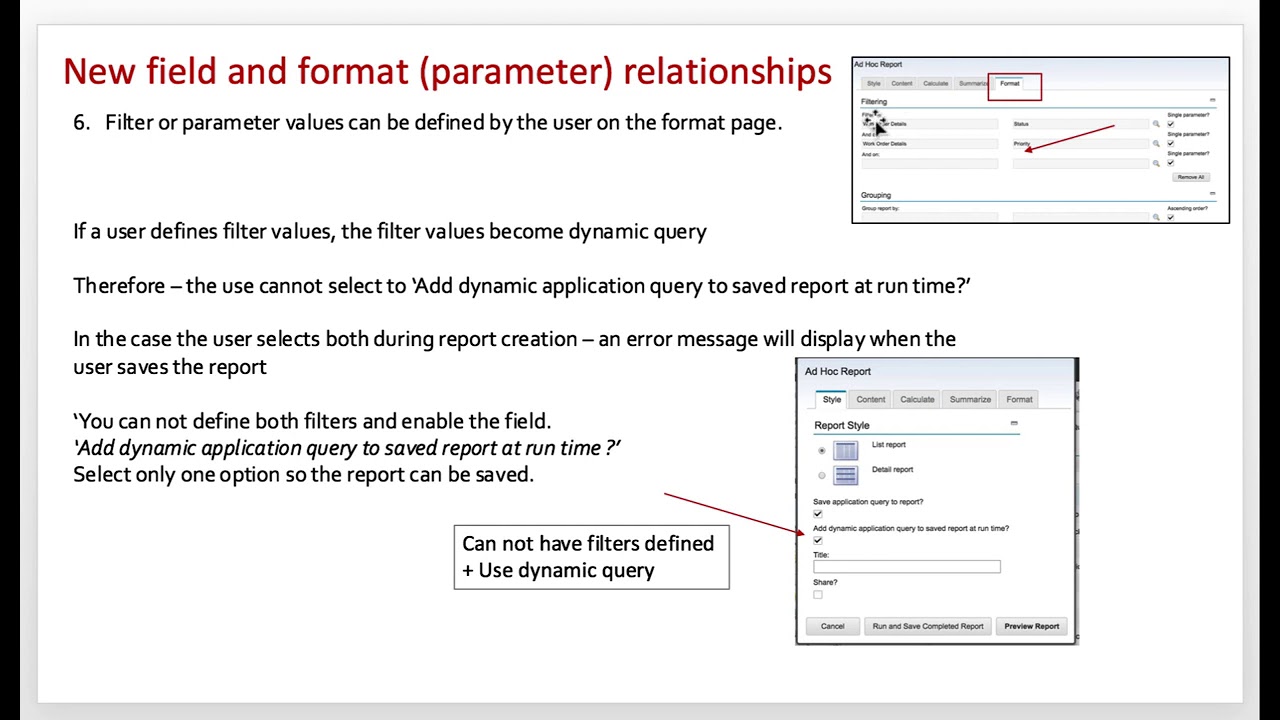This screenshot has height=720, width=1280.
Task: Click the Status filter field
Action: (1081, 124)
